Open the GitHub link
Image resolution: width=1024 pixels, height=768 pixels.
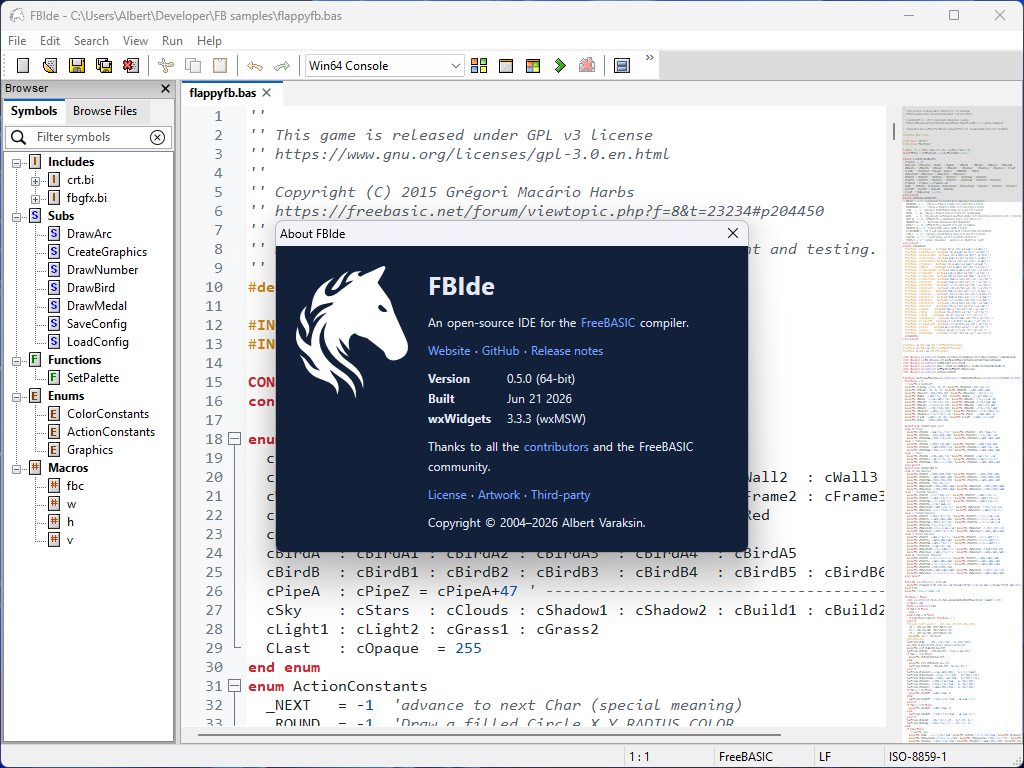500,351
